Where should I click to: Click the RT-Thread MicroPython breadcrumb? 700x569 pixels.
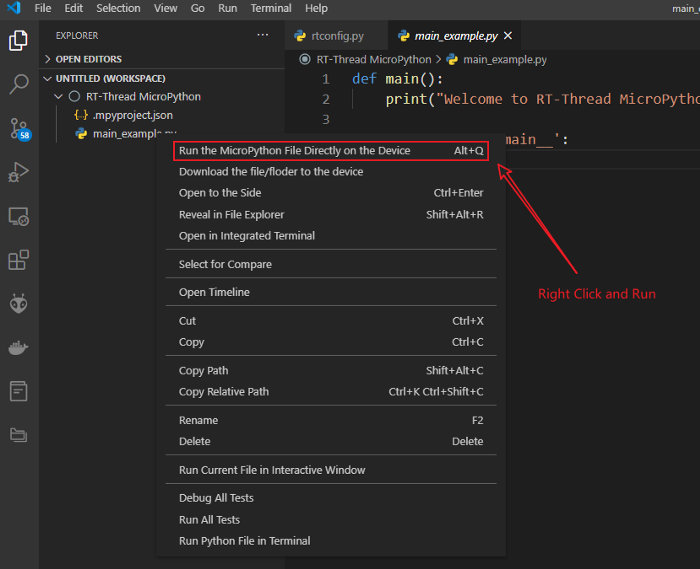point(374,59)
